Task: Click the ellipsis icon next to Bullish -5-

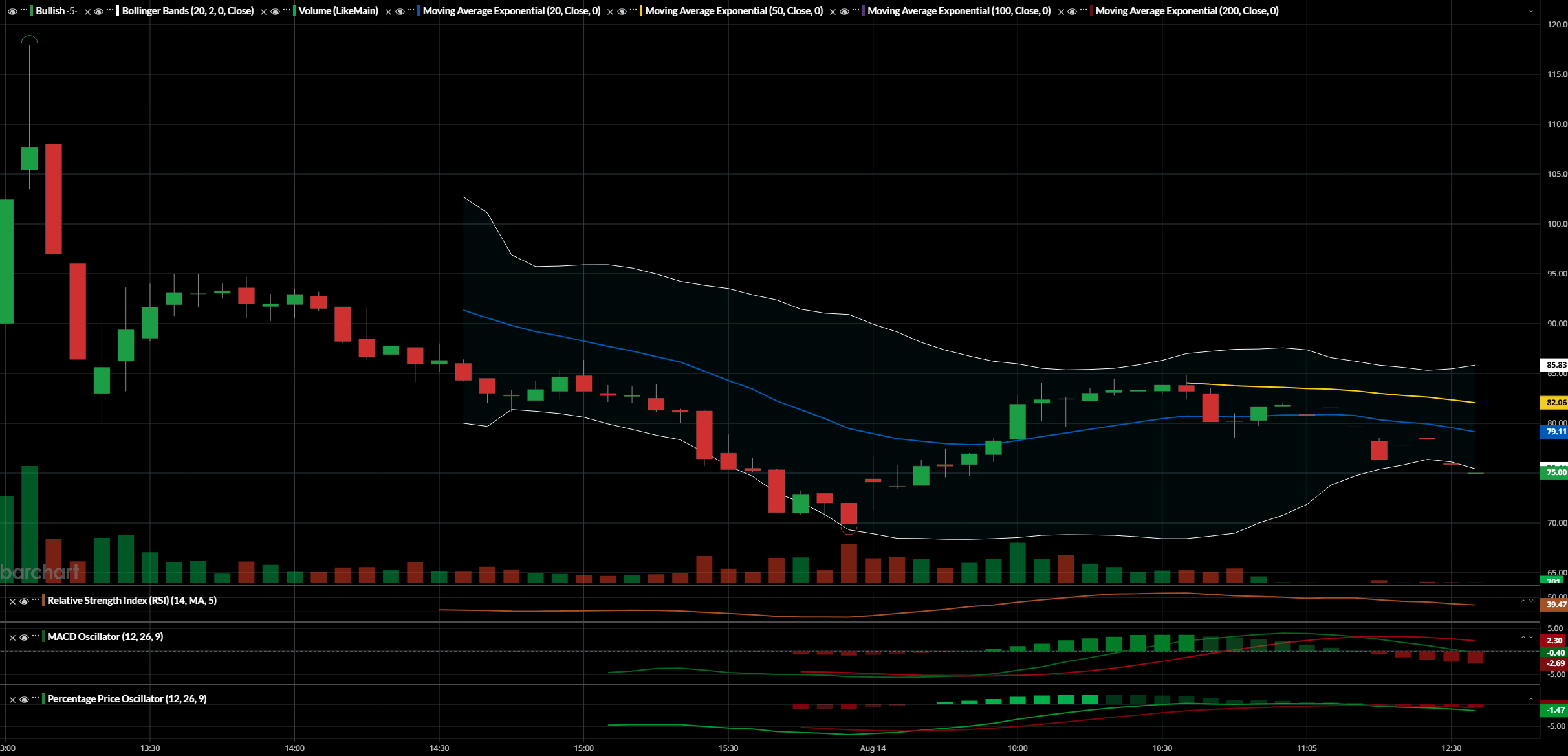Action: coord(25,11)
